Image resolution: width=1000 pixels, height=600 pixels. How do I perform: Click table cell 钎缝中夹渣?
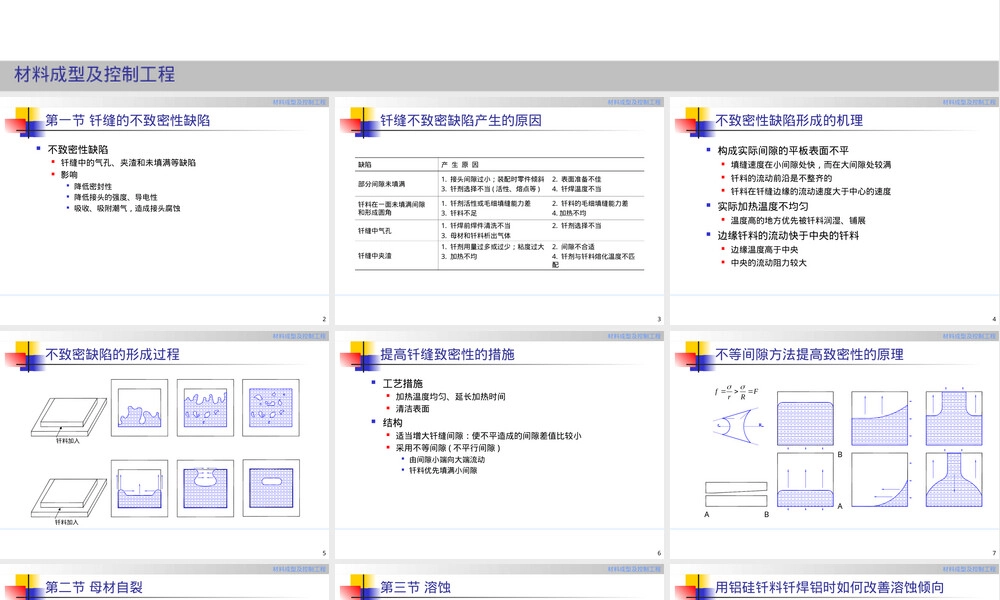tap(374, 256)
